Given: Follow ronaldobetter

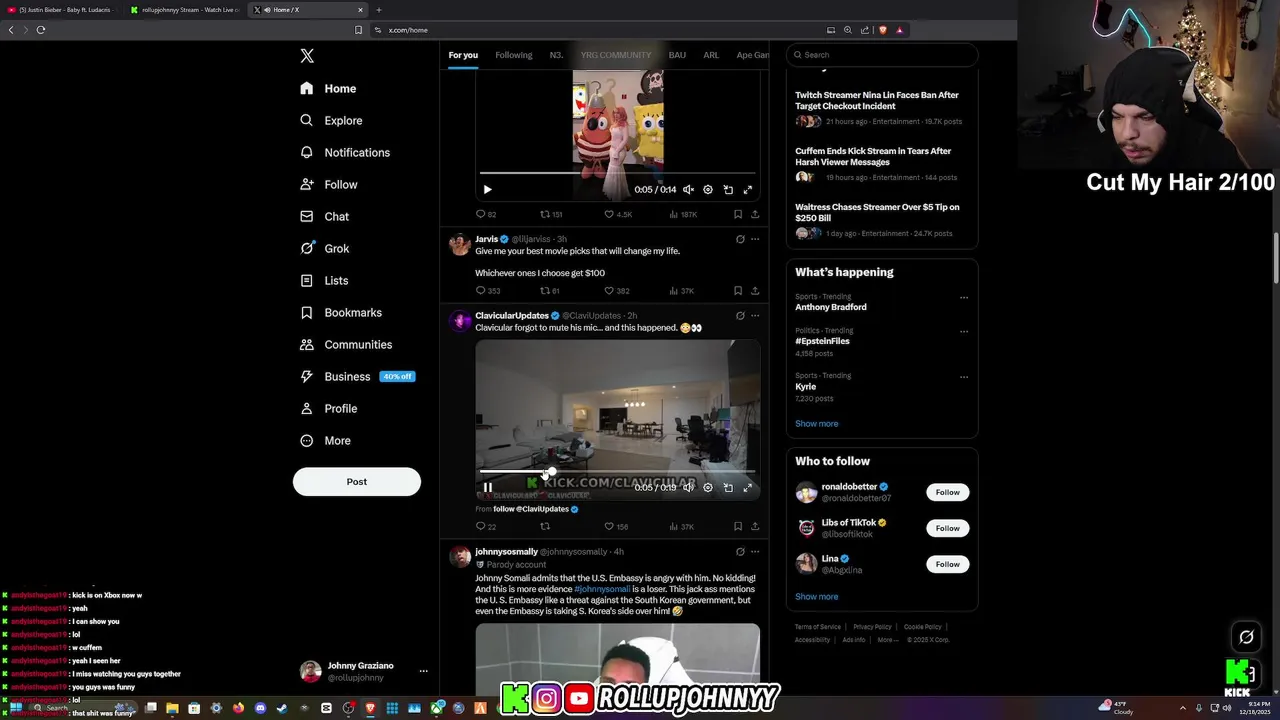Looking at the screenshot, I should point(948,492).
